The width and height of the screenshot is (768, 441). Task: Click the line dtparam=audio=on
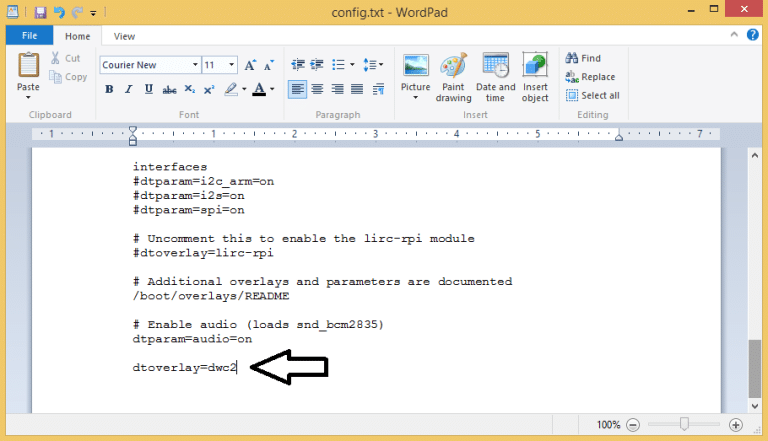[x=192, y=339]
